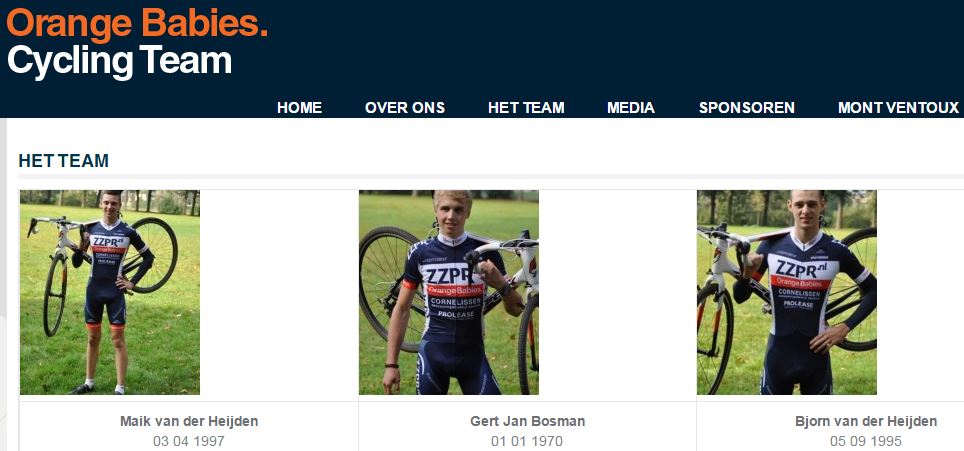Screen dimensions: 964x451
Task: Open the HOME menu item
Action: [299, 108]
